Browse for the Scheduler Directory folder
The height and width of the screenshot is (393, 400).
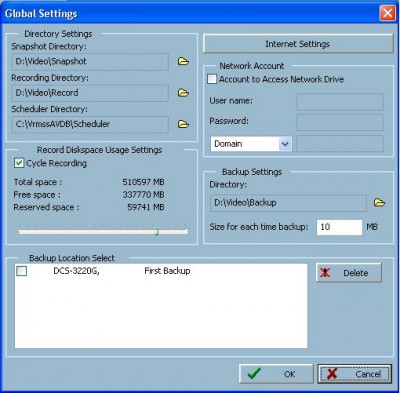[x=183, y=124]
